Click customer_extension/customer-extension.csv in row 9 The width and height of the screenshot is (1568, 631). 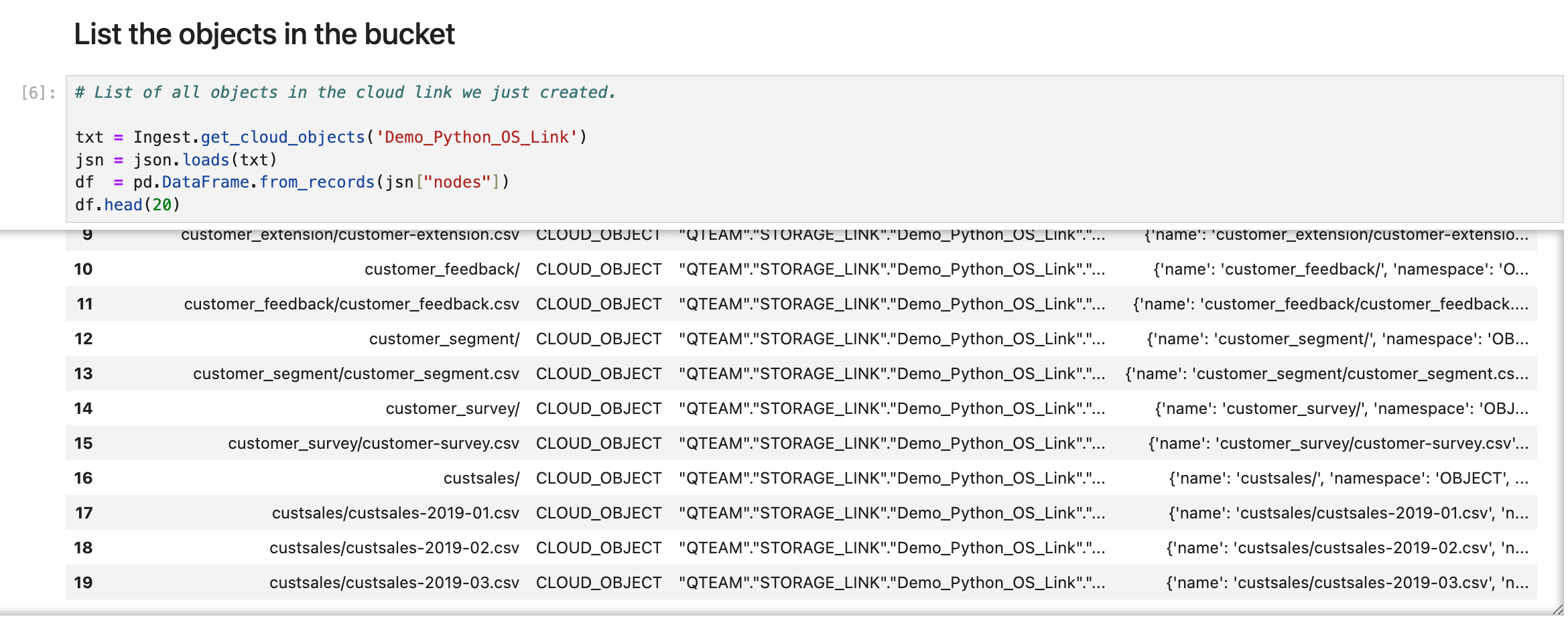pos(351,234)
